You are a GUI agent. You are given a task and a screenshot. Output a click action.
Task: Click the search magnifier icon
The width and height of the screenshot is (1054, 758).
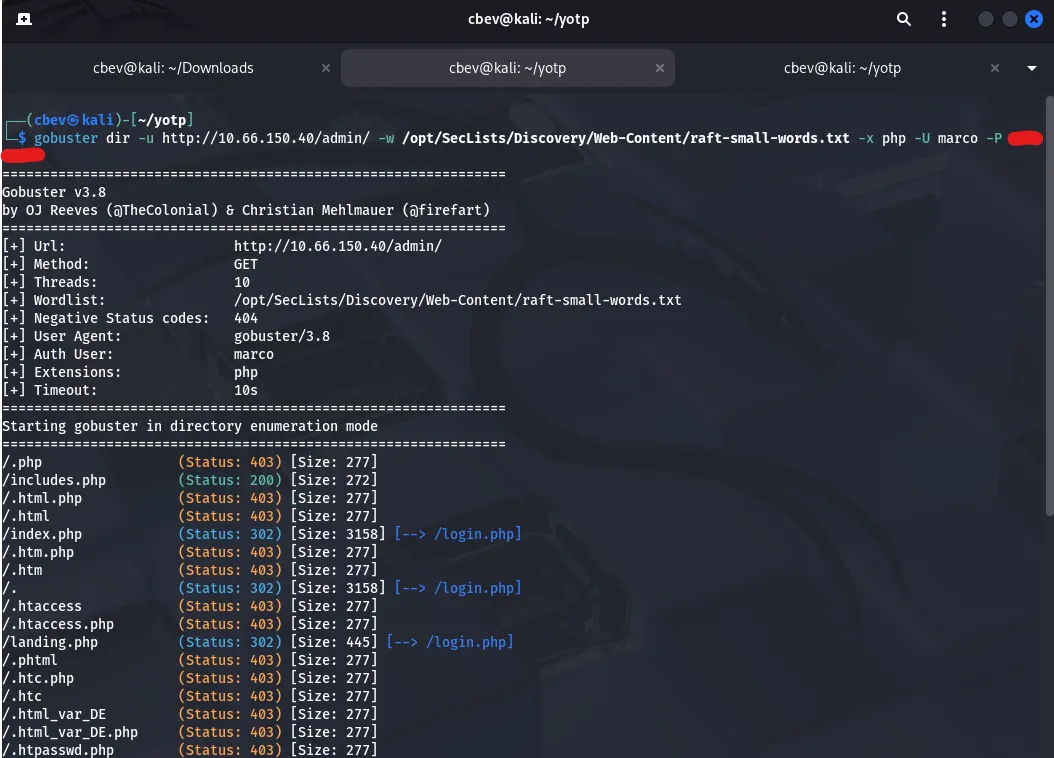pos(904,19)
